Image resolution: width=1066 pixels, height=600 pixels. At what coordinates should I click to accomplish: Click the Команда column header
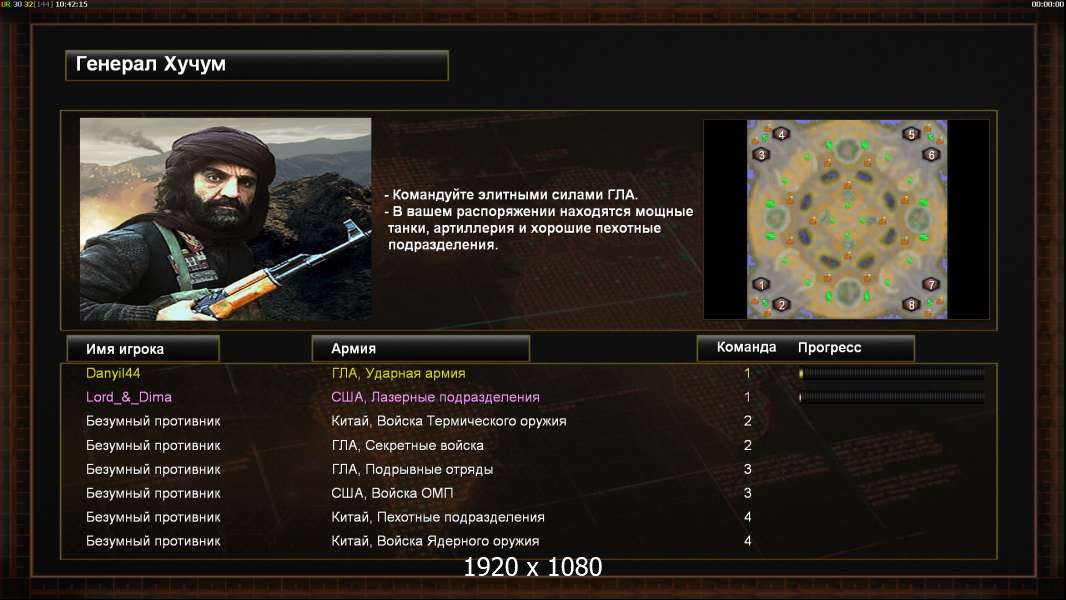[746, 347]
